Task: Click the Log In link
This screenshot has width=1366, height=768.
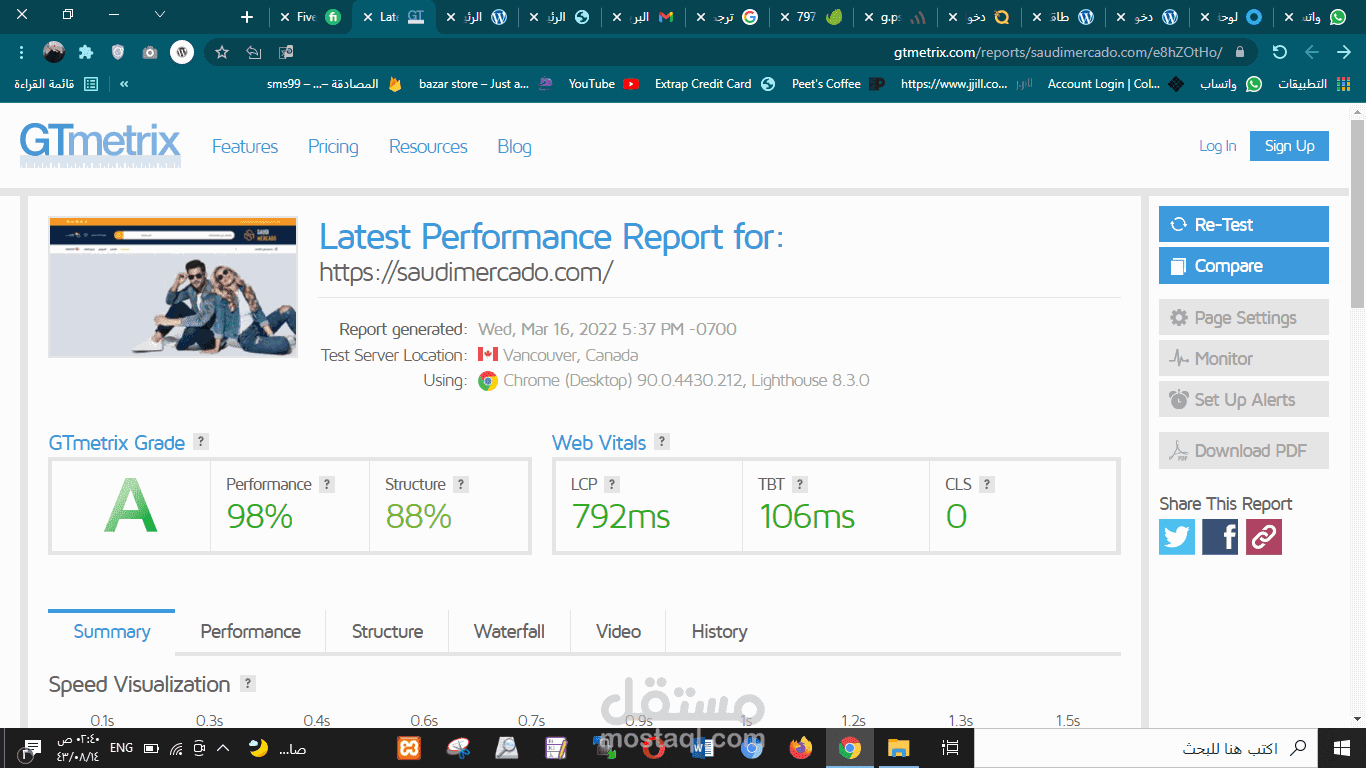Action: coord(1217,146)
